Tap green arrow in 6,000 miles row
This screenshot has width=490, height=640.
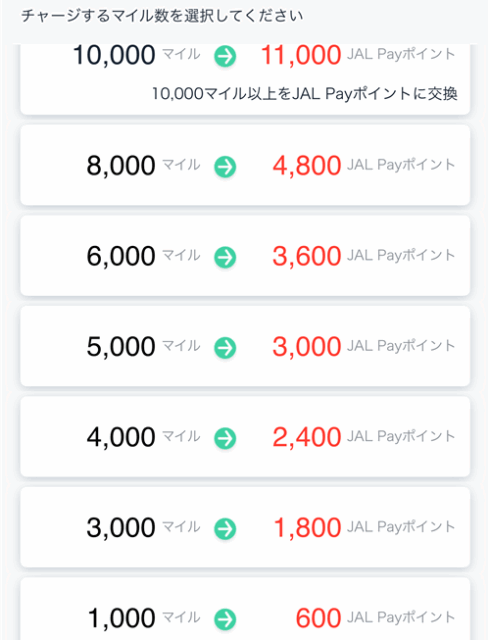(x=225, y=257)
